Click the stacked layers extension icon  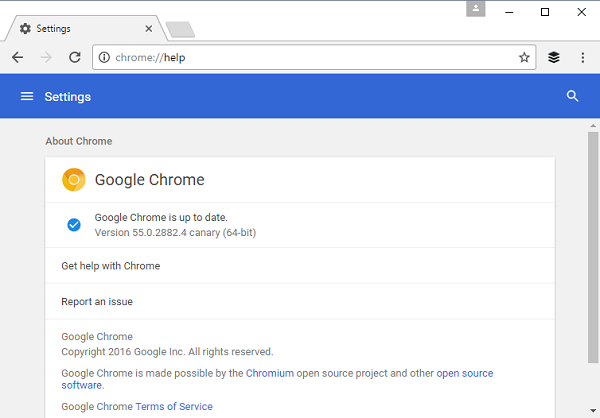coord(554,57)
